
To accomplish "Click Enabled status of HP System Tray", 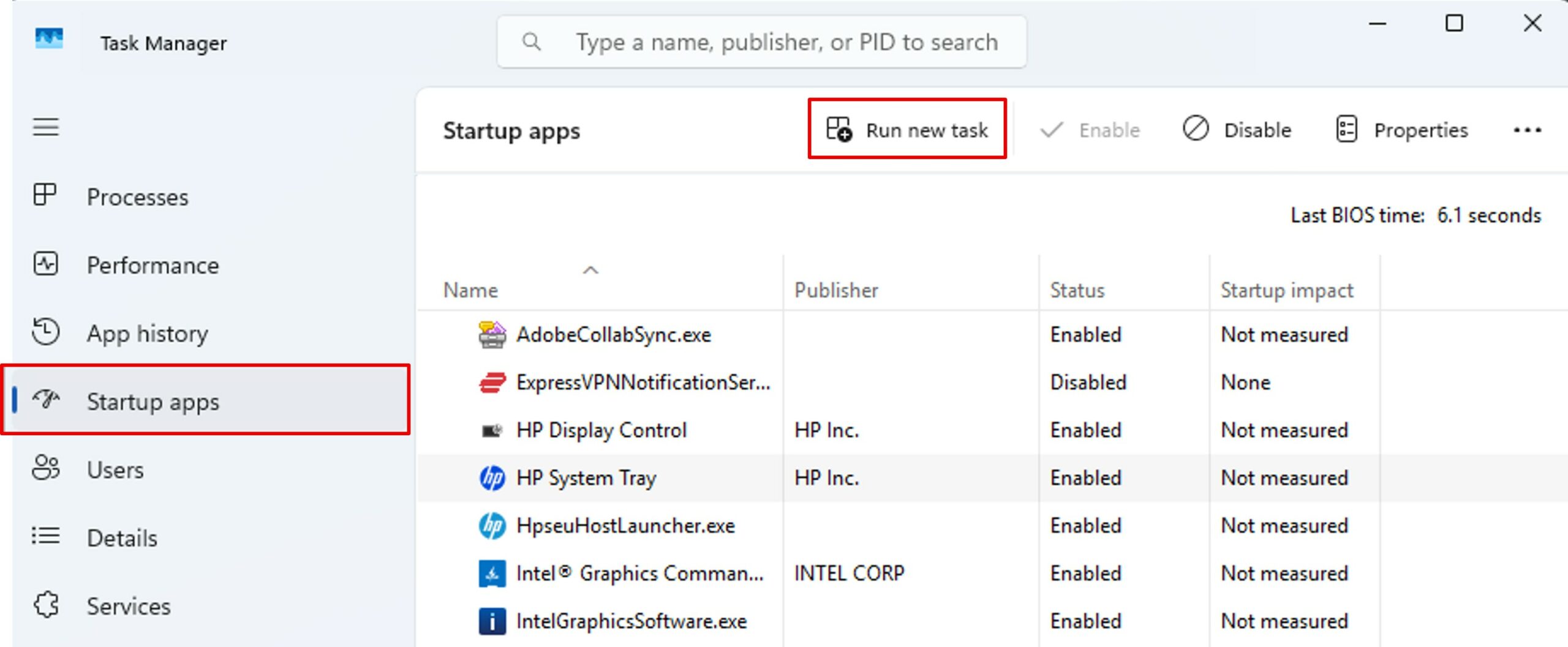I will click(1085, 478).
